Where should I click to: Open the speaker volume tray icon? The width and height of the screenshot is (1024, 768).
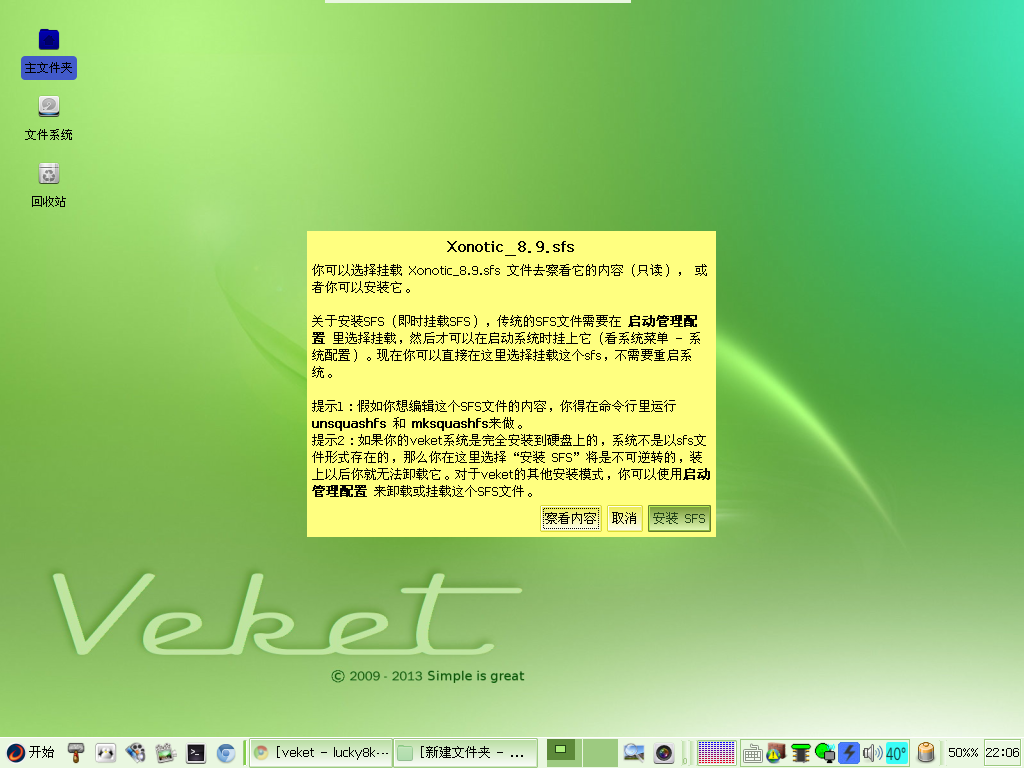click(x=872, y=753)
